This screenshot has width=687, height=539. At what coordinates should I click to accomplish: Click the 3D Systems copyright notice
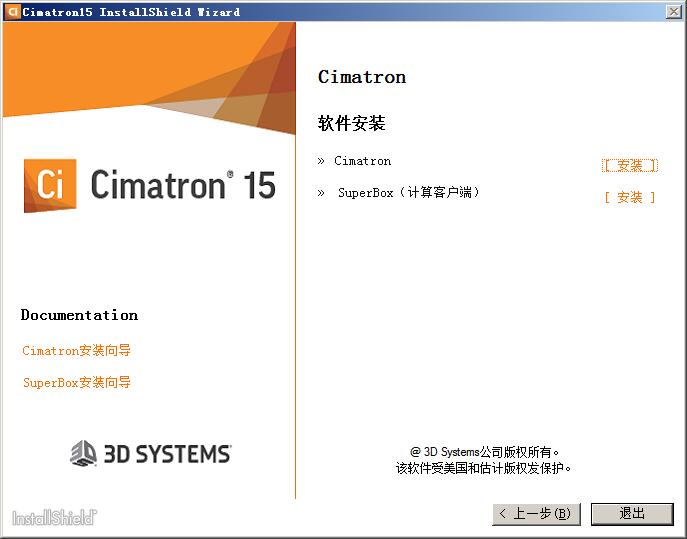click(484, 460)
